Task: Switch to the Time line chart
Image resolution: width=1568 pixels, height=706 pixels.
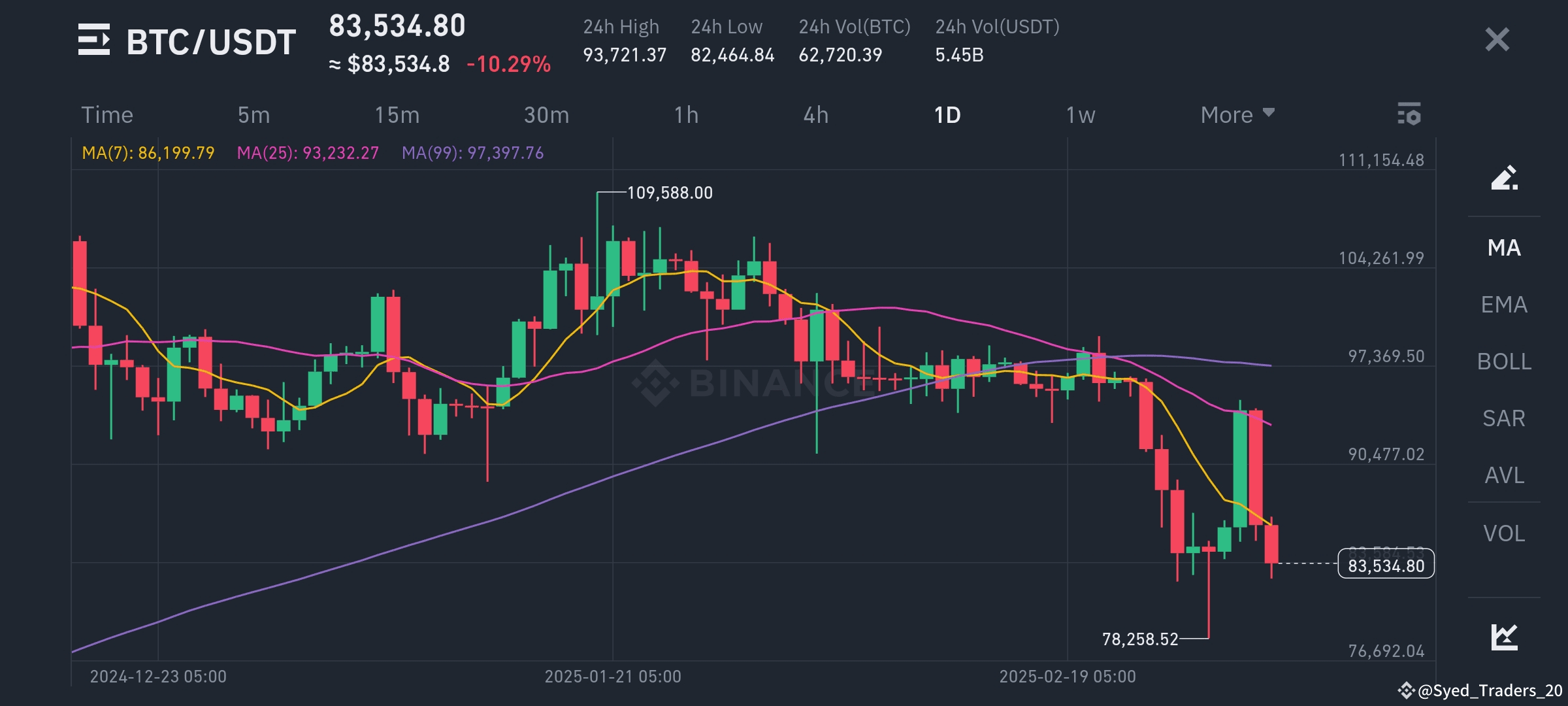Action: click(107, 115)
